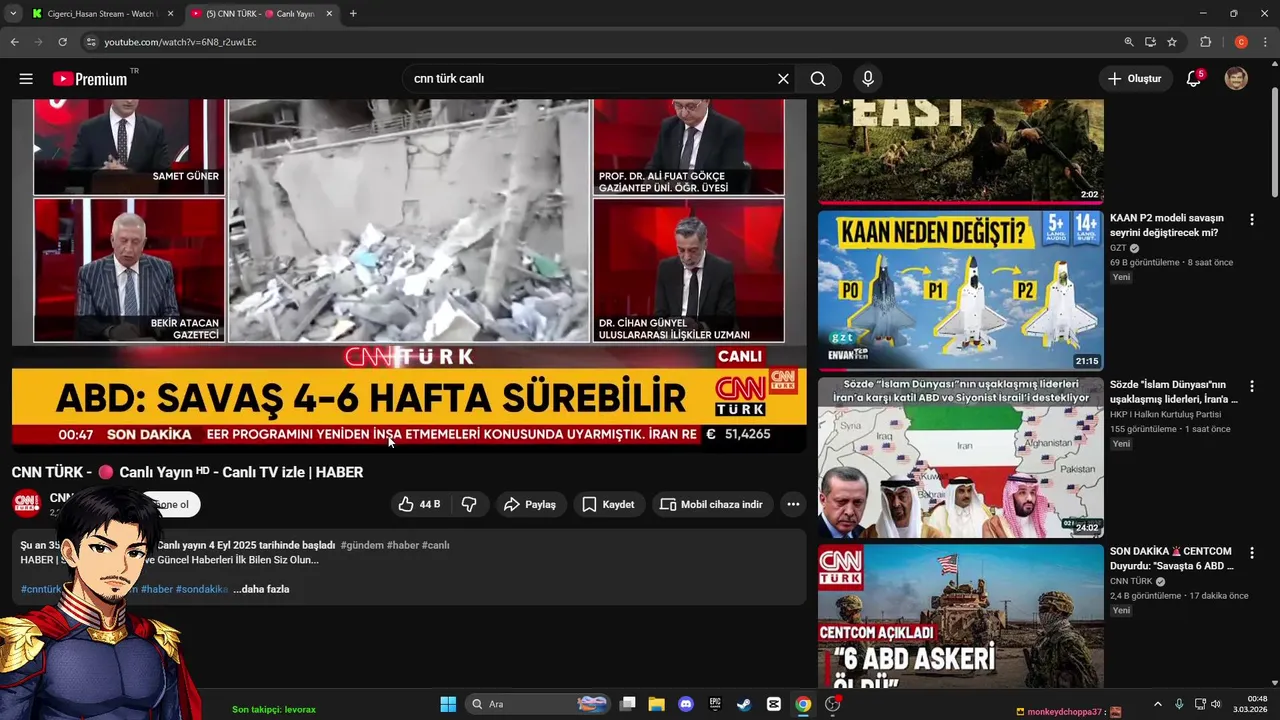Click the YouTube search input field
Screen dimensions: 1280x720
click(x=590, y=79)
